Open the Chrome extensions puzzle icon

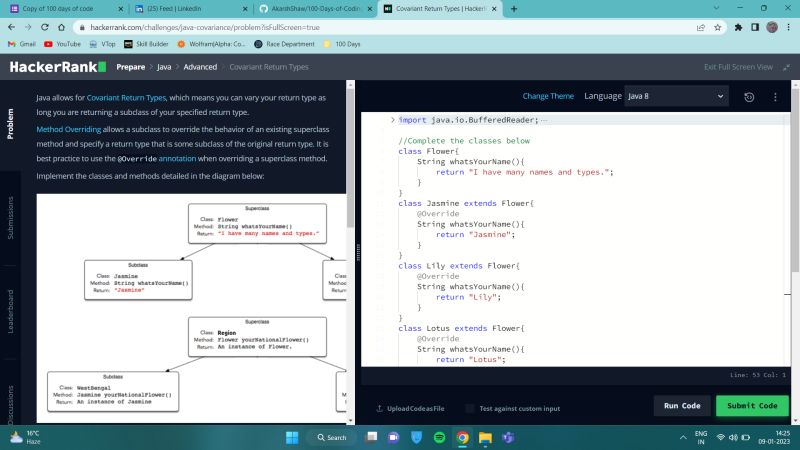point(738,27)
